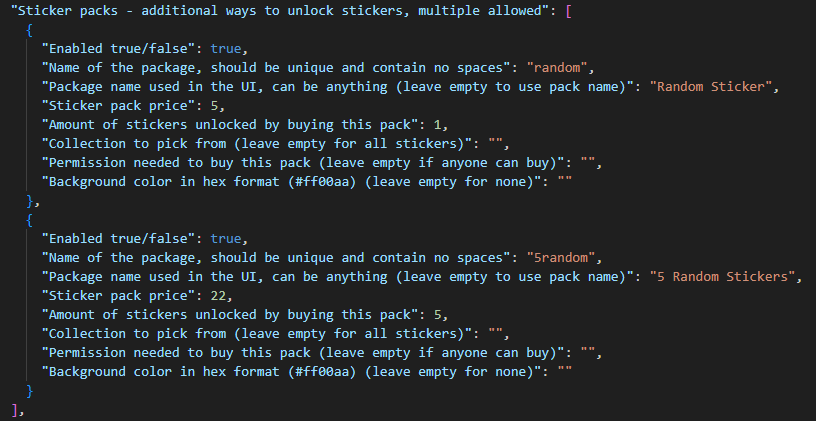The image size is (816, 421).
Task: Click the second pack's unlocked amount value 5
Action: click(437, 315)
